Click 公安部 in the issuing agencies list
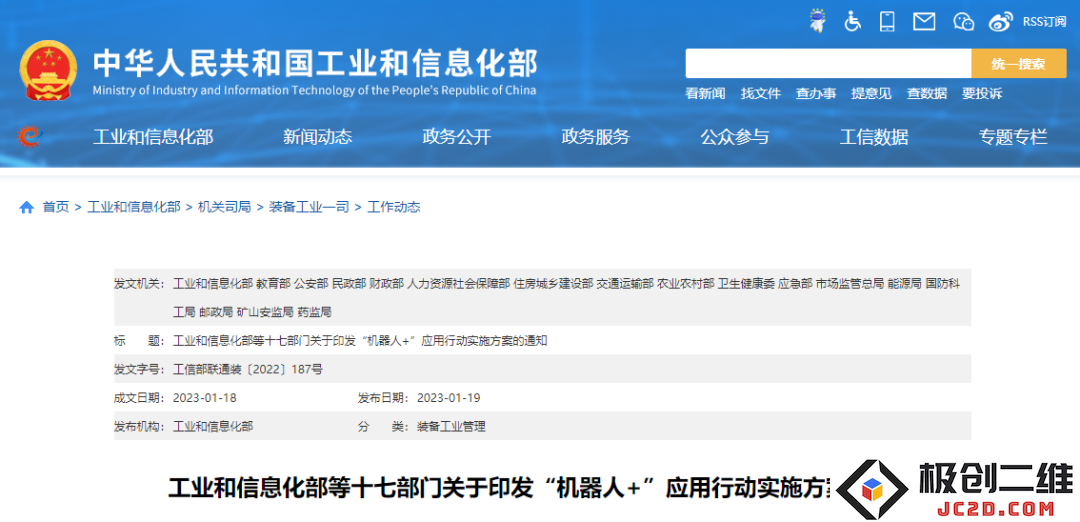The image size is (1080, 522). [311, 284]
